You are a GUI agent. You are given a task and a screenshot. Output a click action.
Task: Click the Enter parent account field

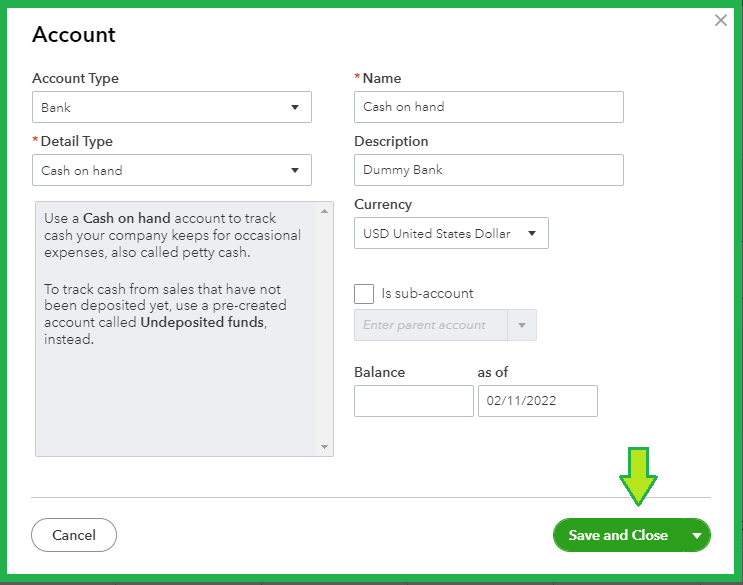pyautogui.click(x=431, y=325)
